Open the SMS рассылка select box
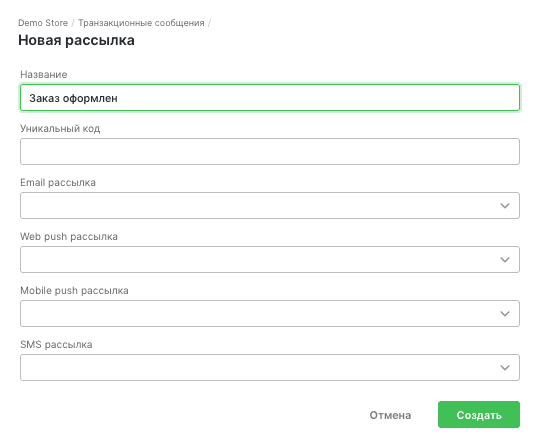 pos(270,368)
